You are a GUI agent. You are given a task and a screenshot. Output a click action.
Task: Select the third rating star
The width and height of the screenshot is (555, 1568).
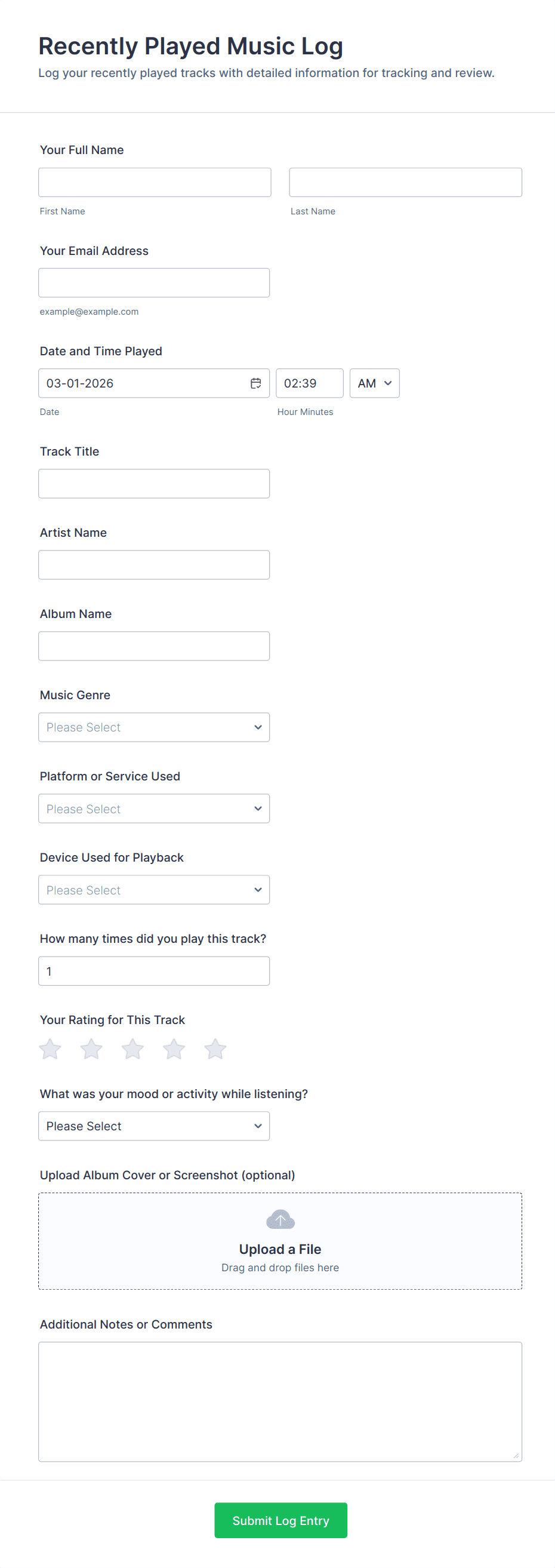132,1049
